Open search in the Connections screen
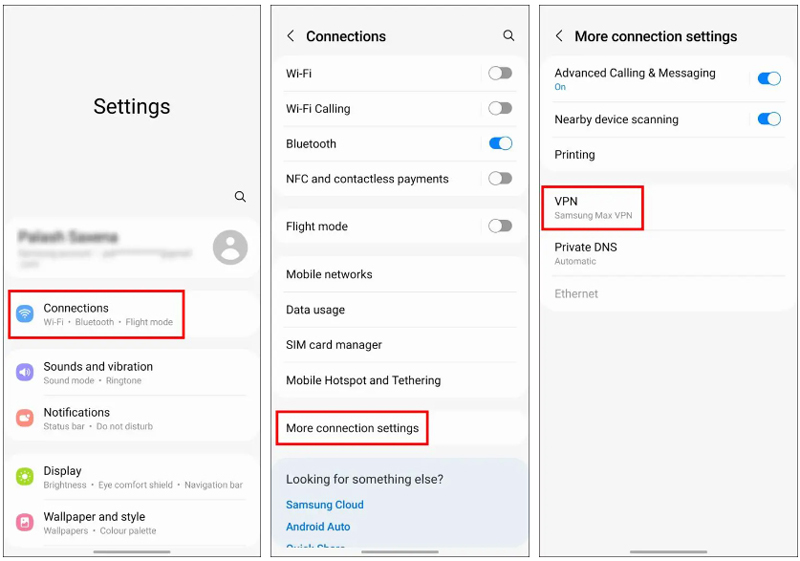The image size is (800, 561). pos(509,36)
